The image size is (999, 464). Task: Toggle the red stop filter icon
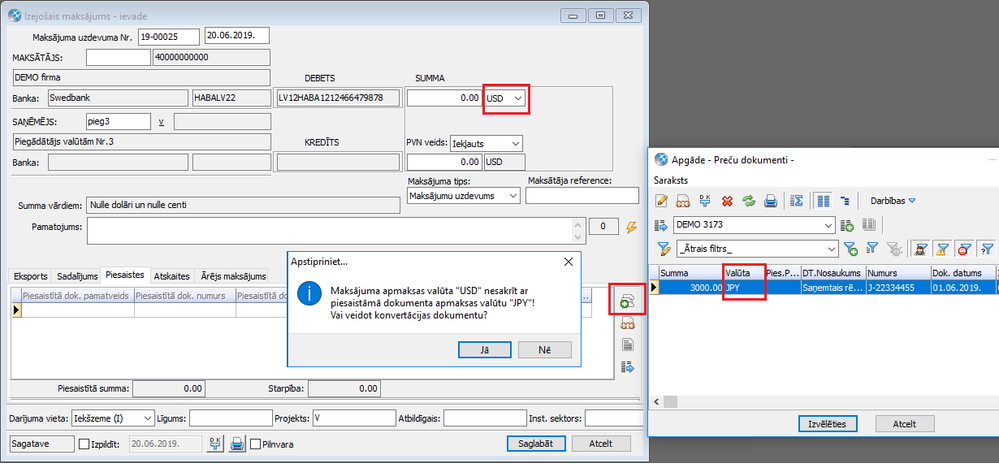[965, 249]
